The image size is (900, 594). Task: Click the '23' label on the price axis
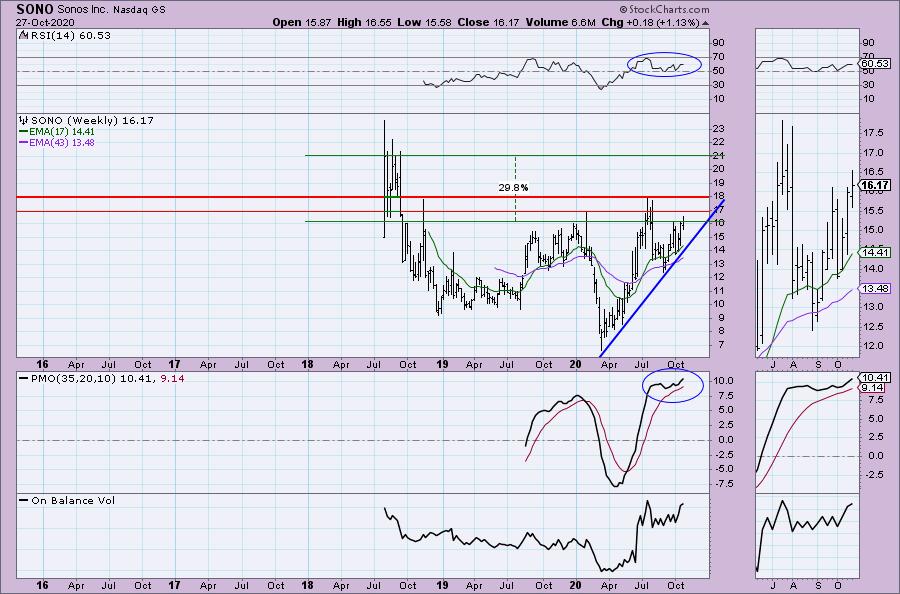[717, 129]
